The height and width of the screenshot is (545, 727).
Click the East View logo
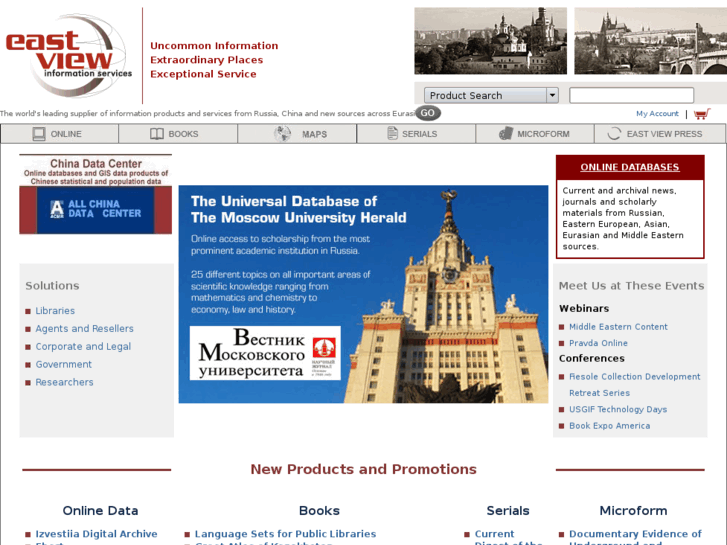69,55
